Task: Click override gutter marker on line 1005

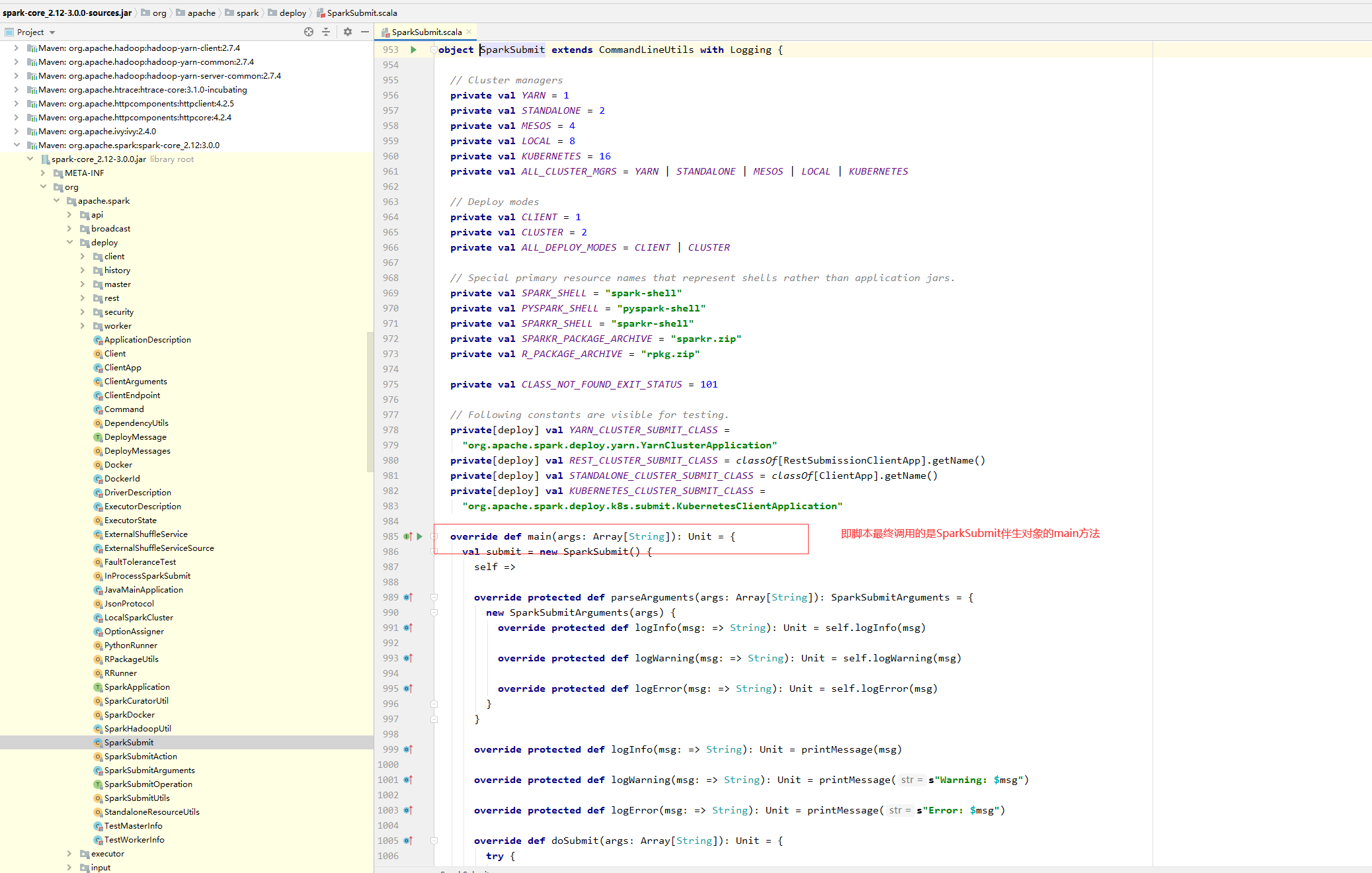Action: point(408,841)
